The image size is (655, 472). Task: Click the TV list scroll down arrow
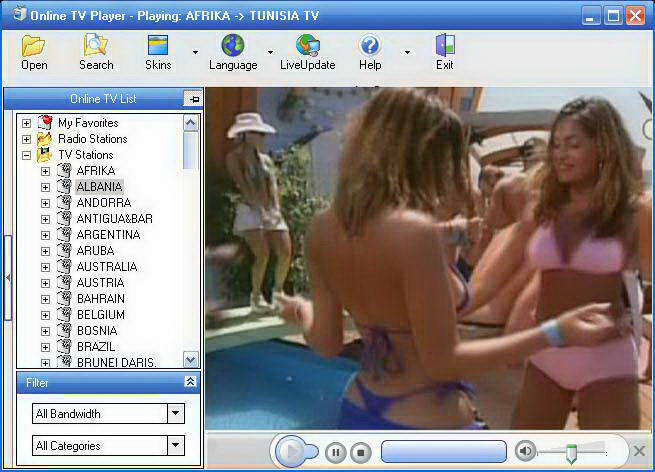tap(190, 360)
